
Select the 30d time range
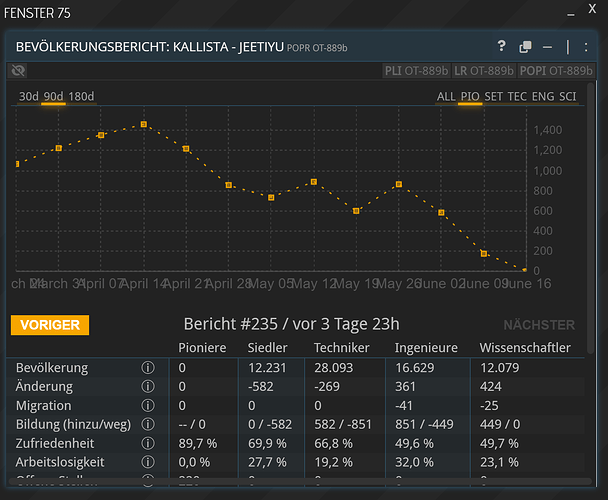tap(29, 96)
